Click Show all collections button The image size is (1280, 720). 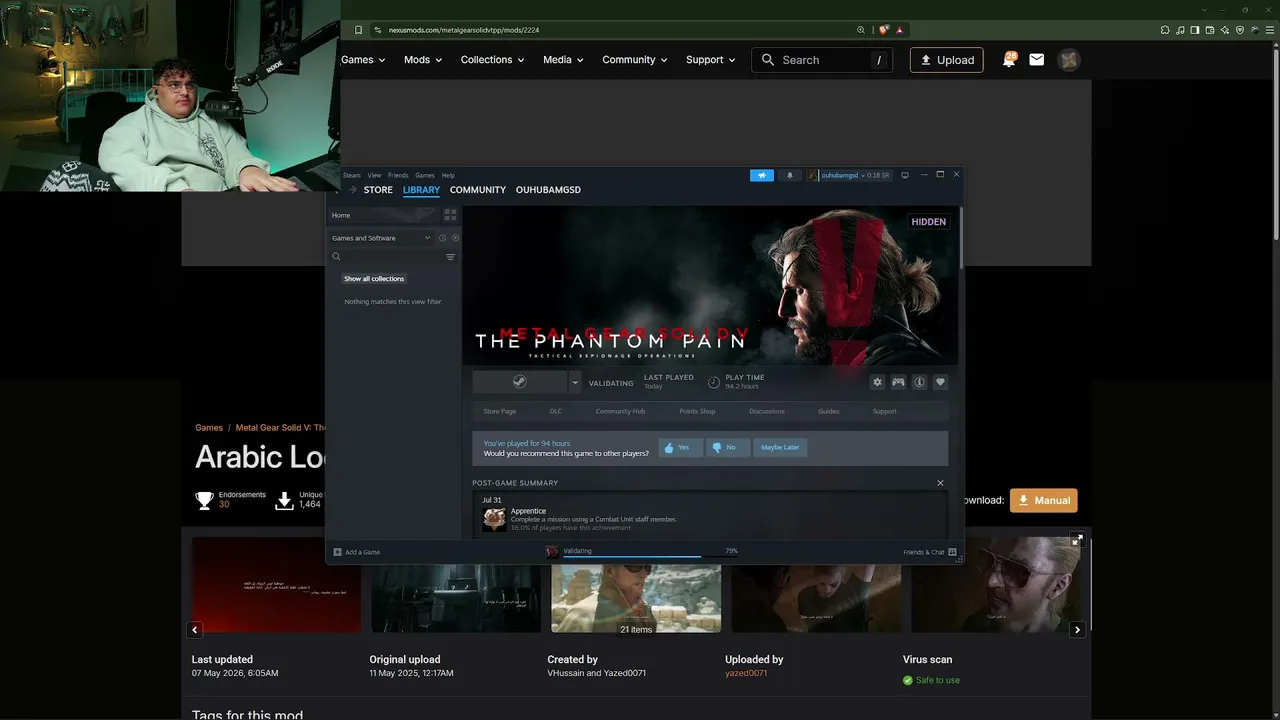pos(374,279)
